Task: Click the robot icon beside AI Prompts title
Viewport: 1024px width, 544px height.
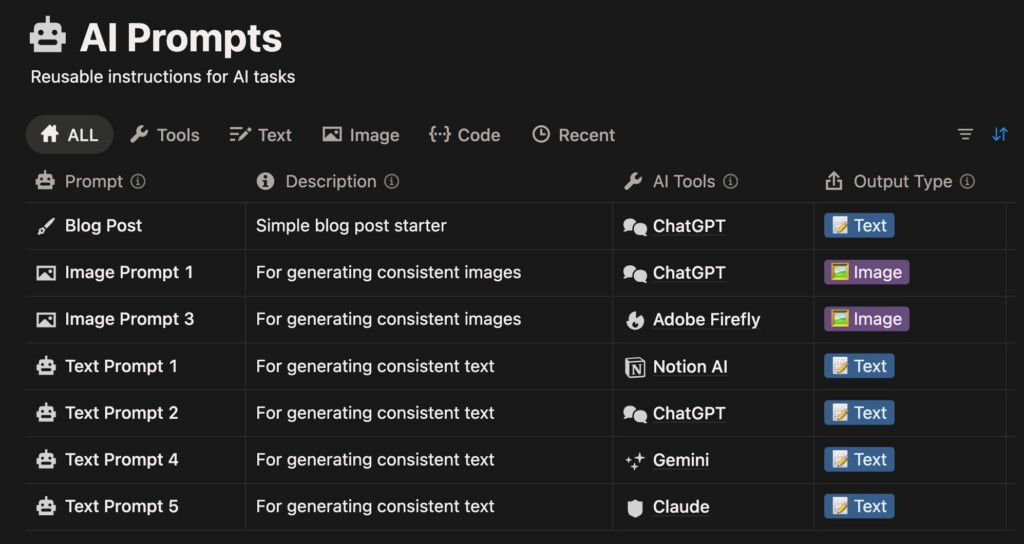Action: click(x=48, y=35)
